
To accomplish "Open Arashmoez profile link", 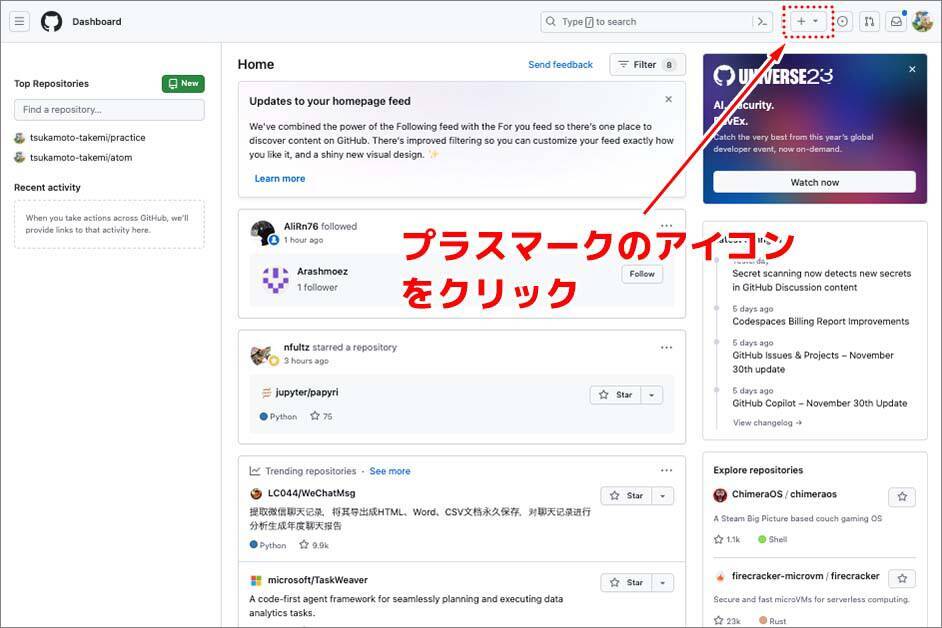I will [323, 272].
